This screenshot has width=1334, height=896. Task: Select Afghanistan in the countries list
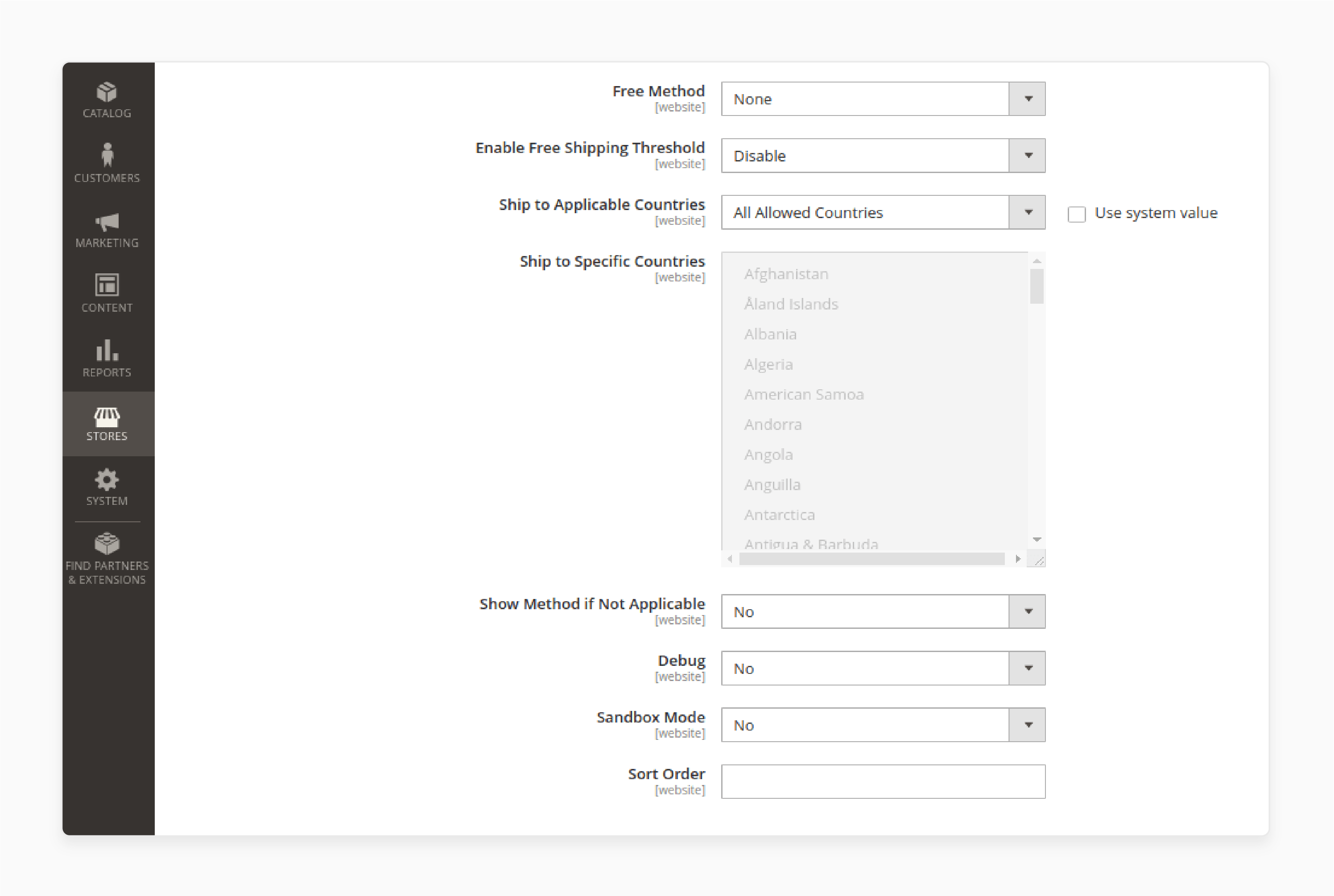[x=786, y=274]
